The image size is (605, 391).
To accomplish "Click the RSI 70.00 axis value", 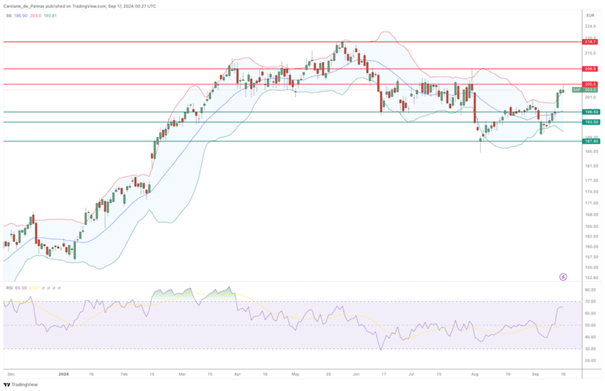I will 590,301.
